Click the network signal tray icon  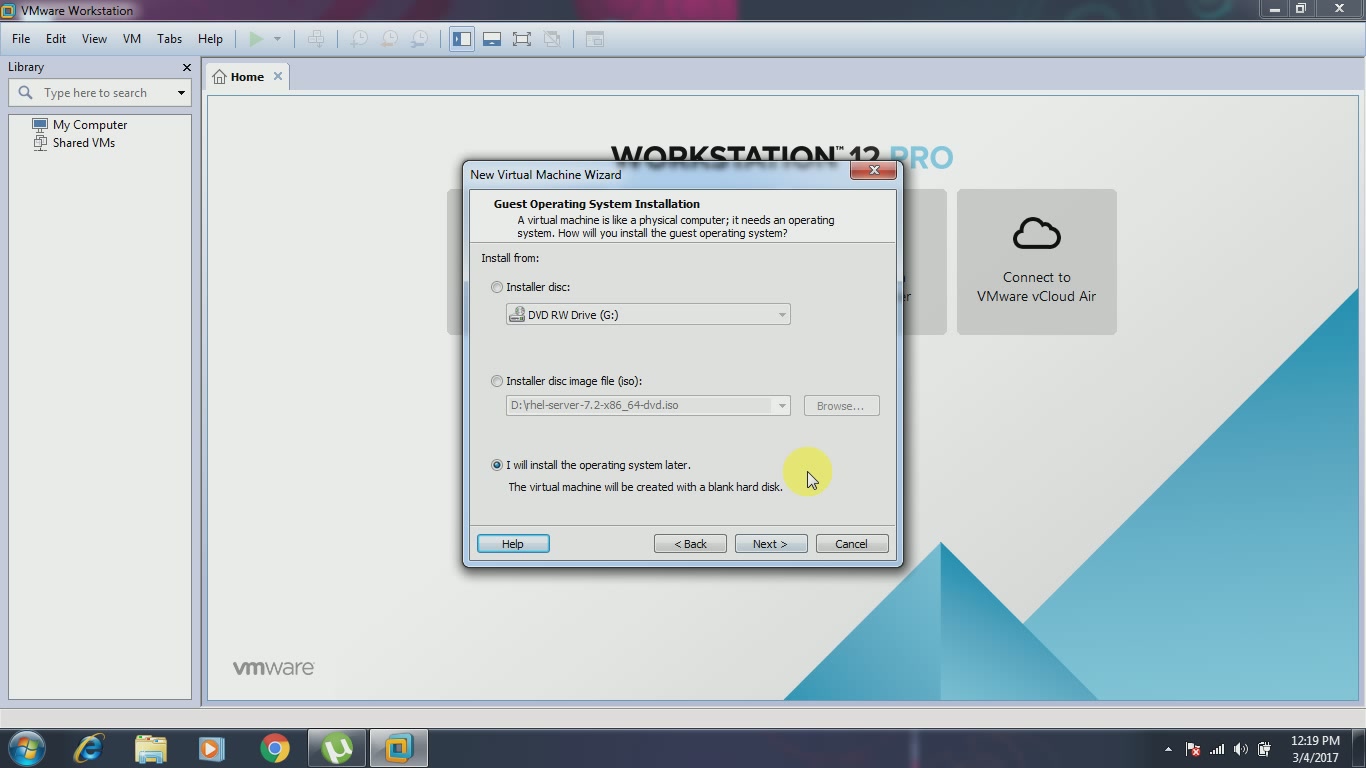pos(1217,749)
